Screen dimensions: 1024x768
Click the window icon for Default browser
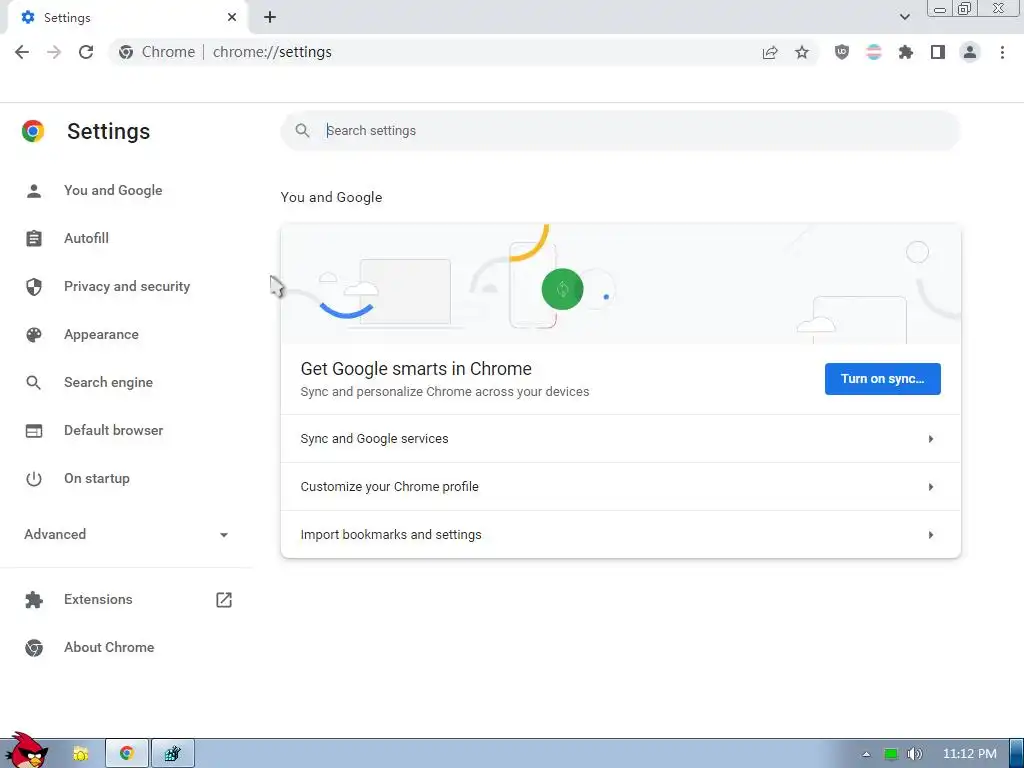[34, 431]
